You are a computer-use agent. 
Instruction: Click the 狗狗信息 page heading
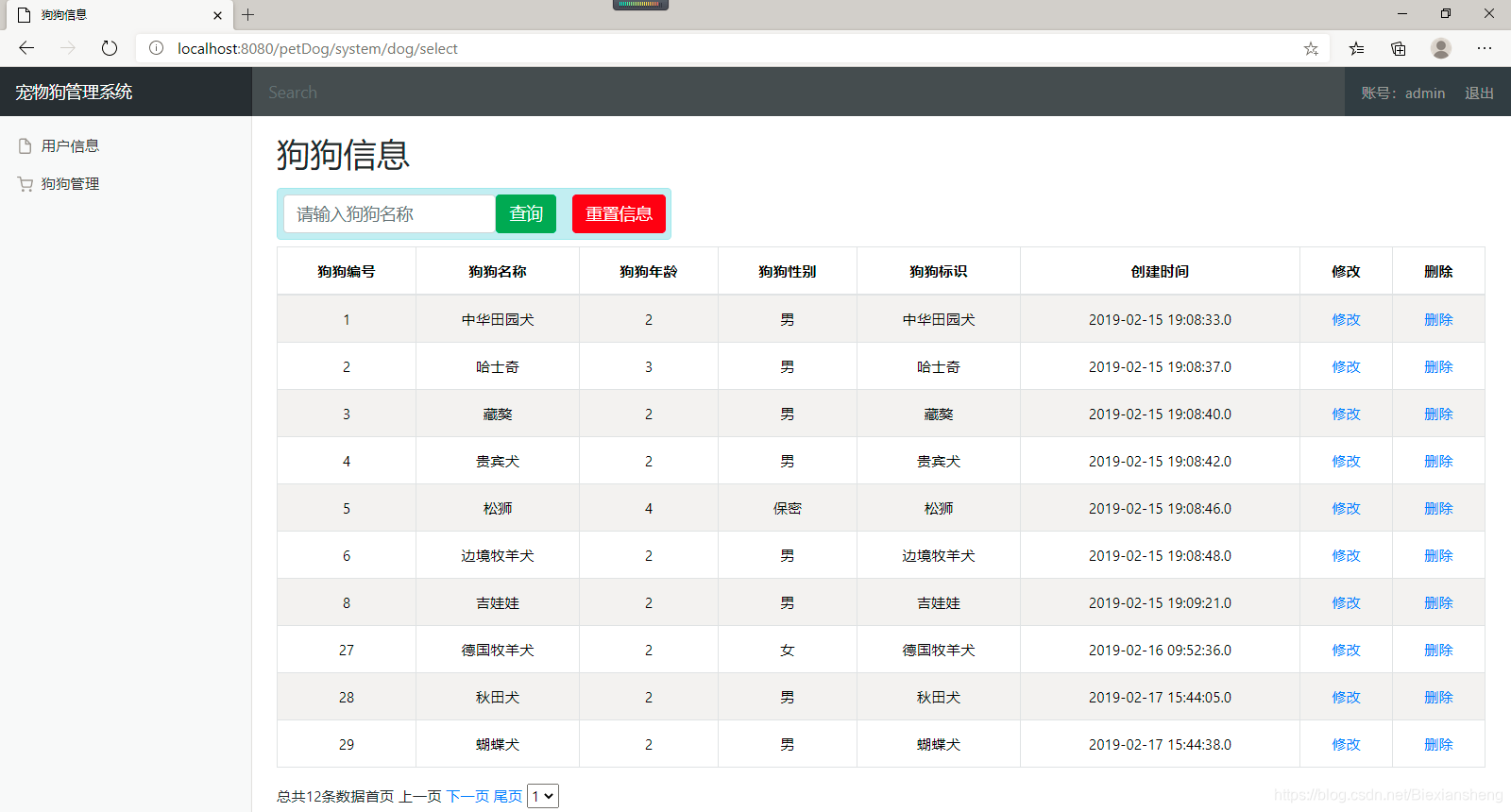tap(343, 155)
